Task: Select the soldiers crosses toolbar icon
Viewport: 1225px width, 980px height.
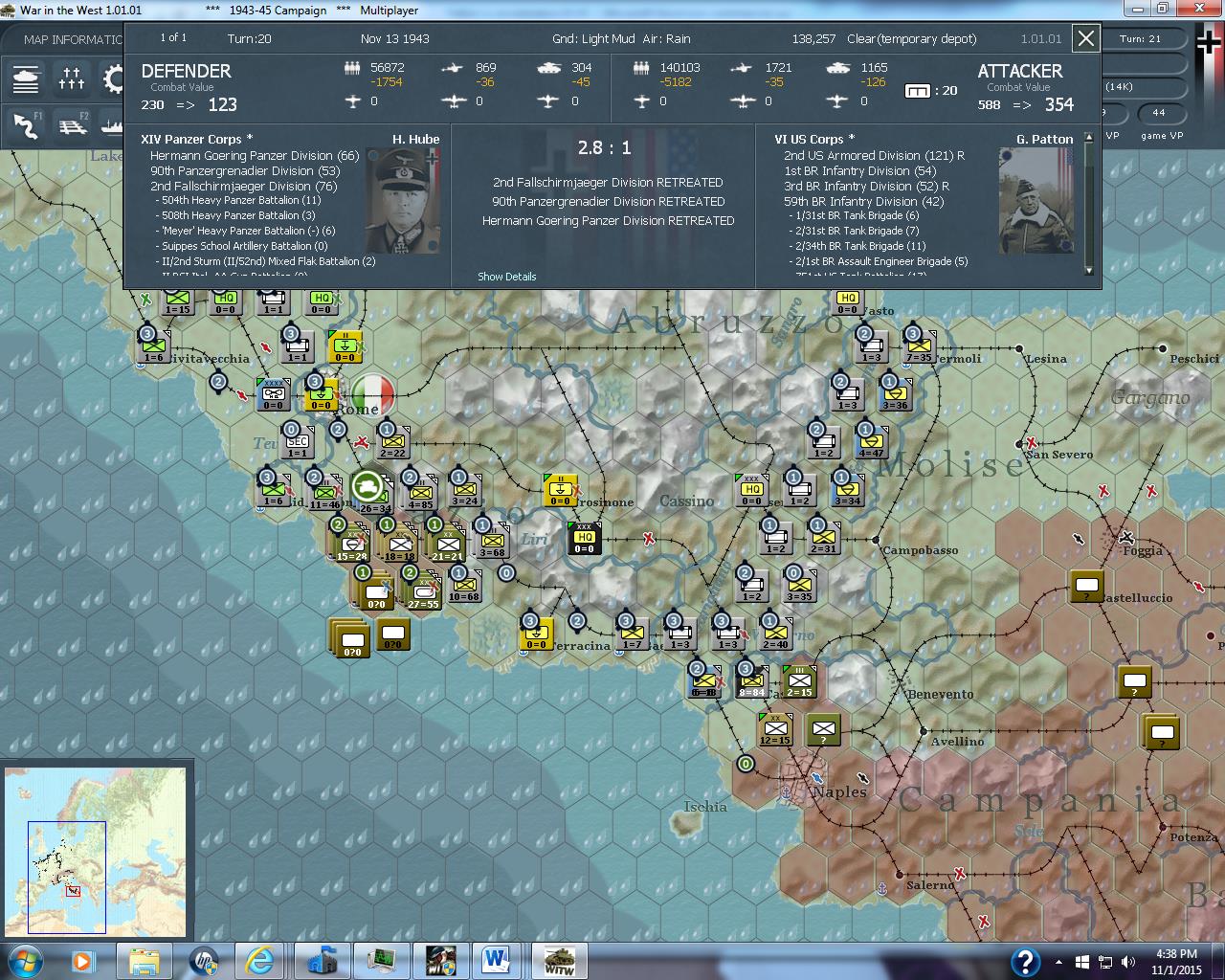Action: [x=72, y=78]
